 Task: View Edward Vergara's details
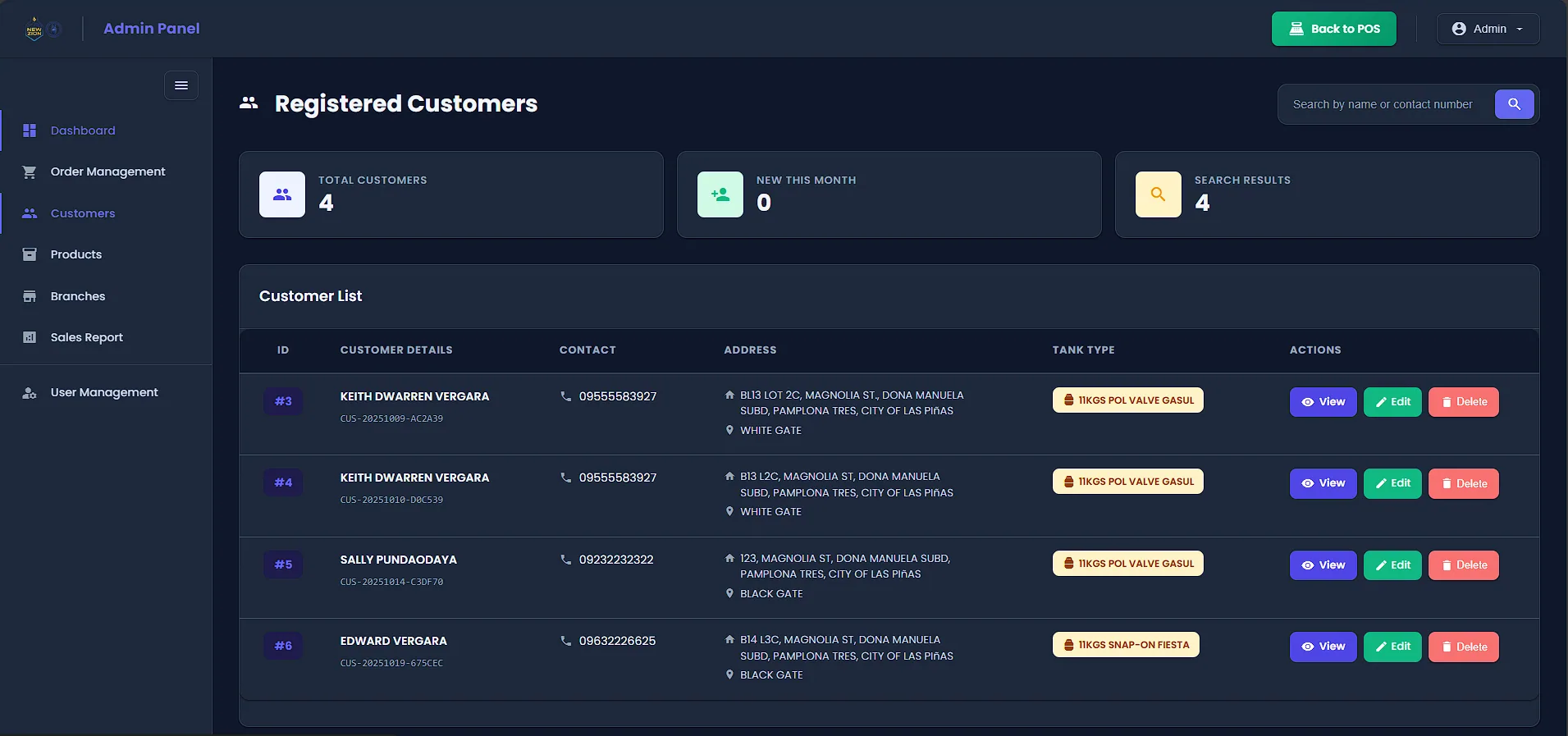(1323, 647)
